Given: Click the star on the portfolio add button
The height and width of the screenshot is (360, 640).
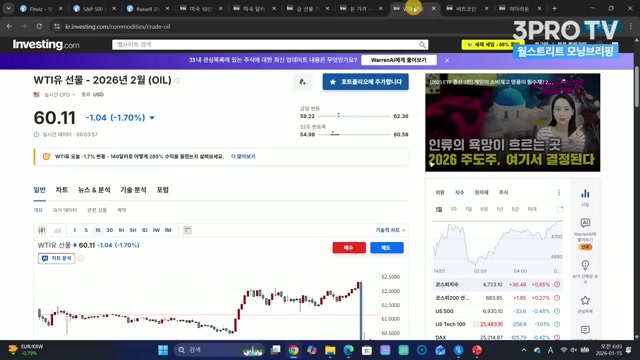Looking at the screenshot, I should pyautogui.click(x=333, y=82).
